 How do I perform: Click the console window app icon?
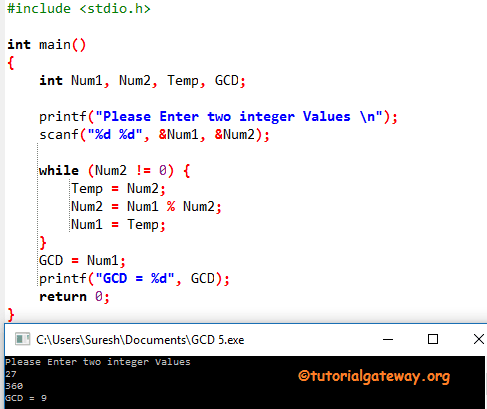tap(23, 339)
